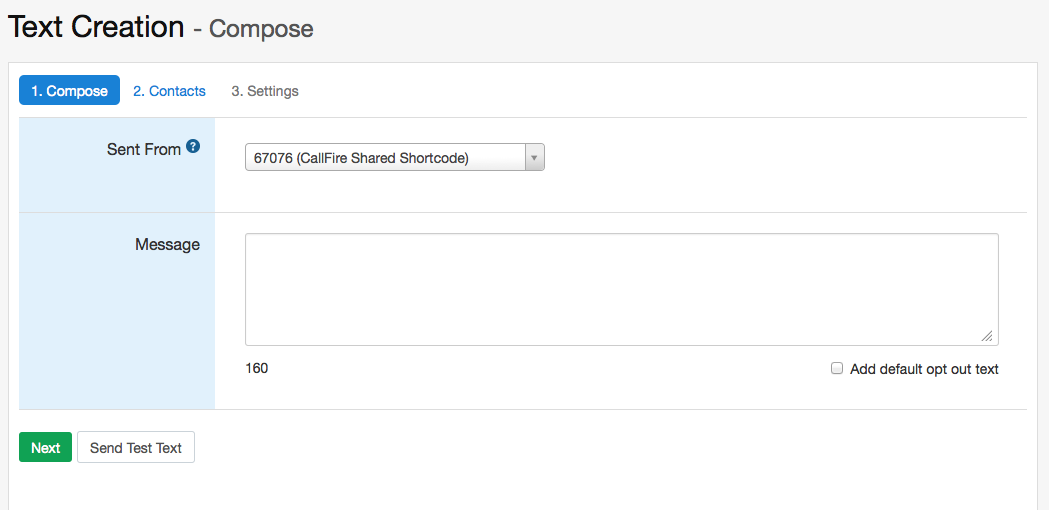Image resolution: width=1049 pixels, height=510 pixels.
Task: Click the 'Sent From' field label
Action: (144, 149)
